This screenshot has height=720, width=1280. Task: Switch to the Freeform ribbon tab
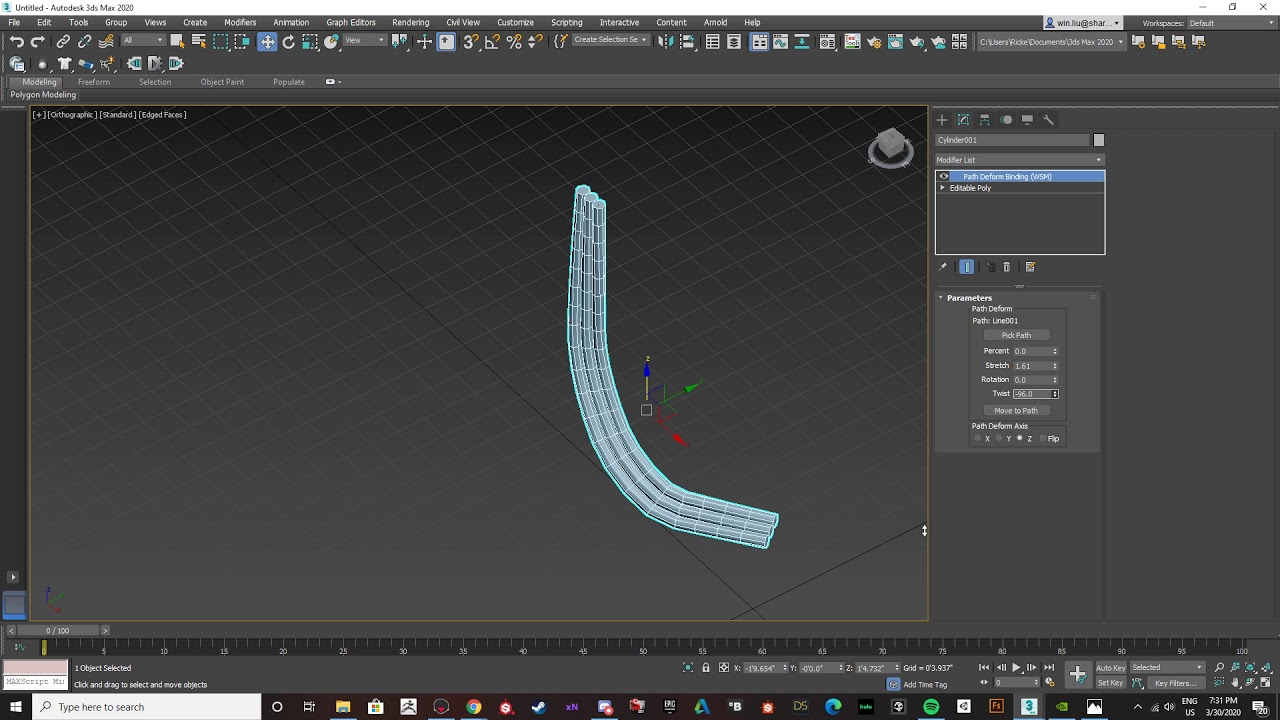pos(94,82)
